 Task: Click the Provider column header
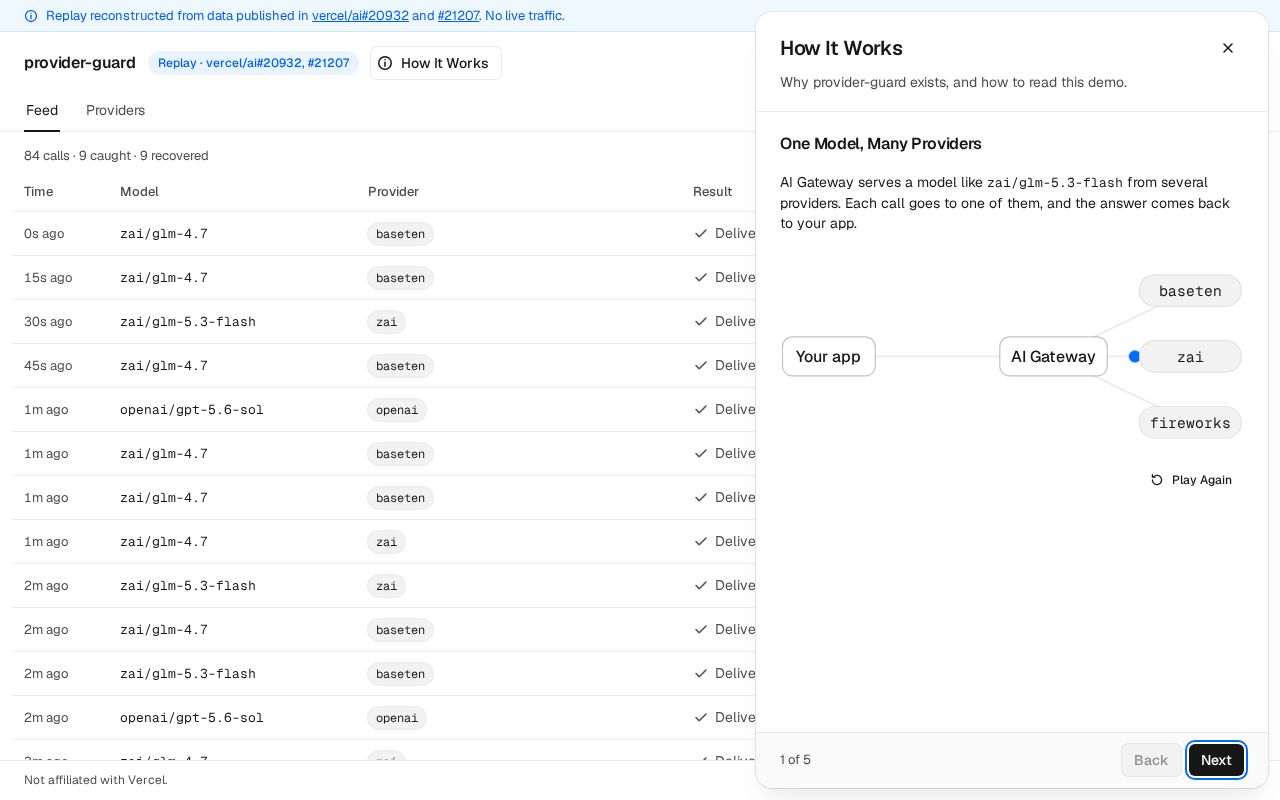click(393, 192)
